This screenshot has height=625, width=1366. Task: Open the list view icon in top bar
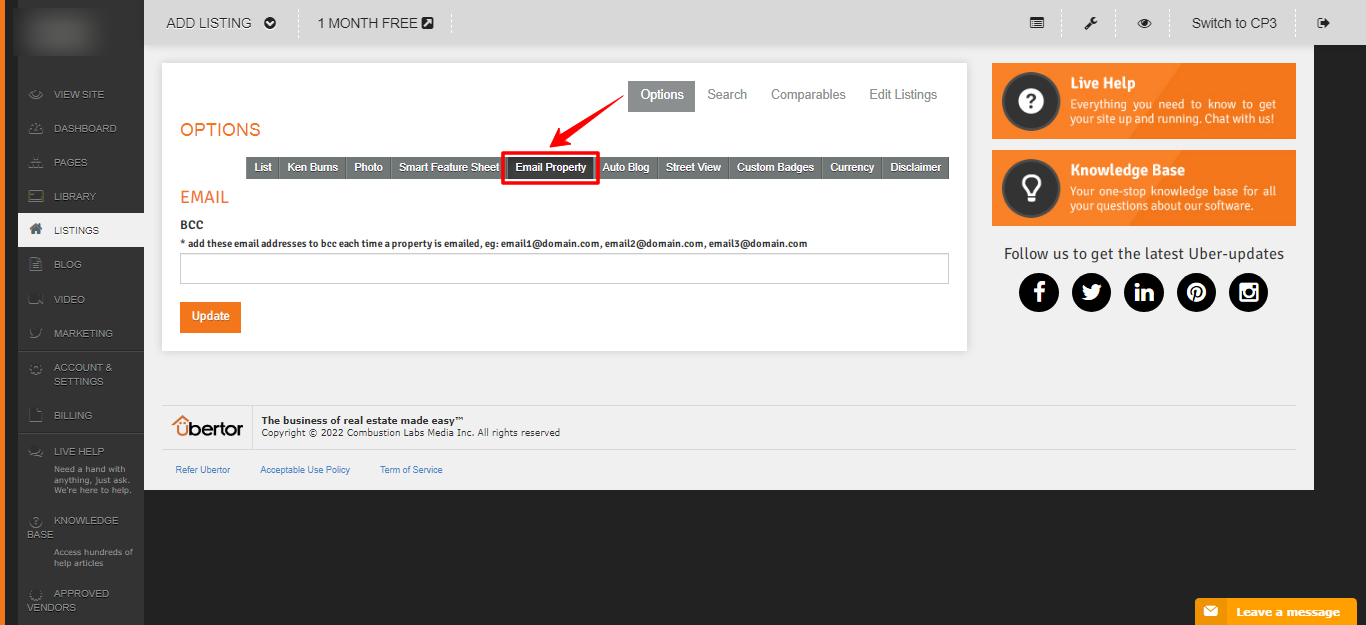(x=1037, y=23)
